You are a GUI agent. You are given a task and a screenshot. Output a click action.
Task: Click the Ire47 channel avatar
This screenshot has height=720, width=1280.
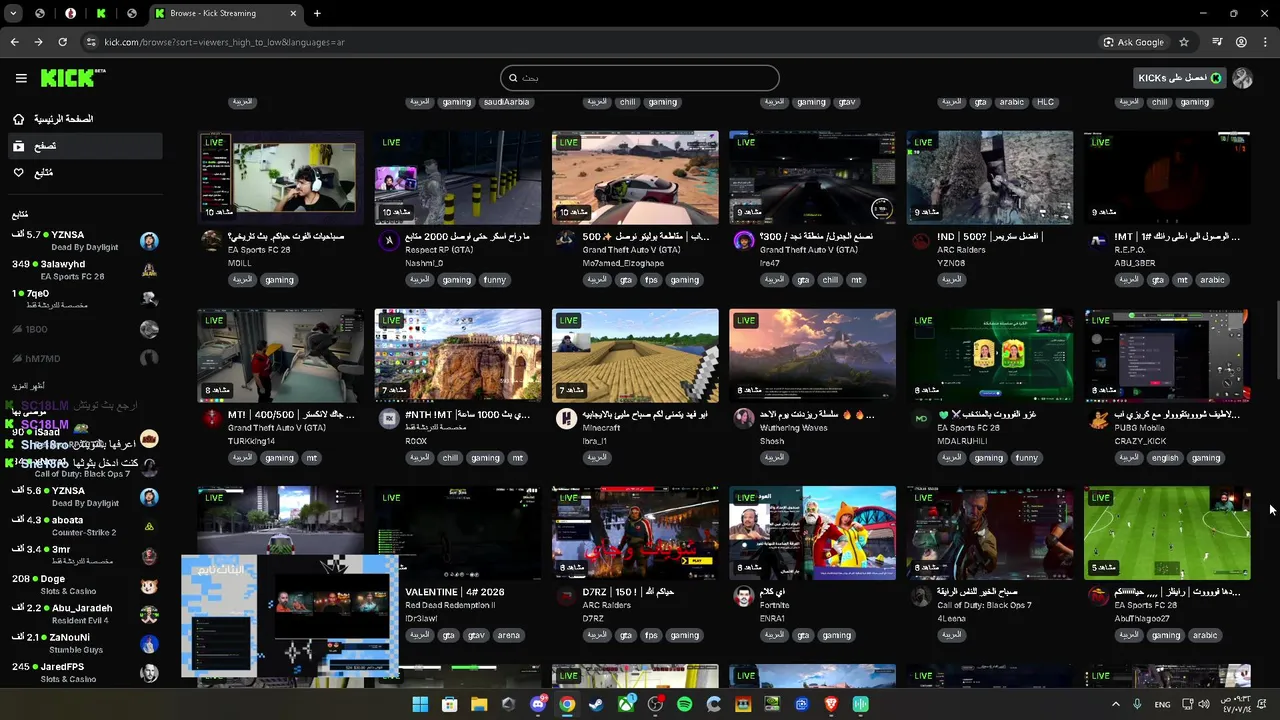point(743,241)
